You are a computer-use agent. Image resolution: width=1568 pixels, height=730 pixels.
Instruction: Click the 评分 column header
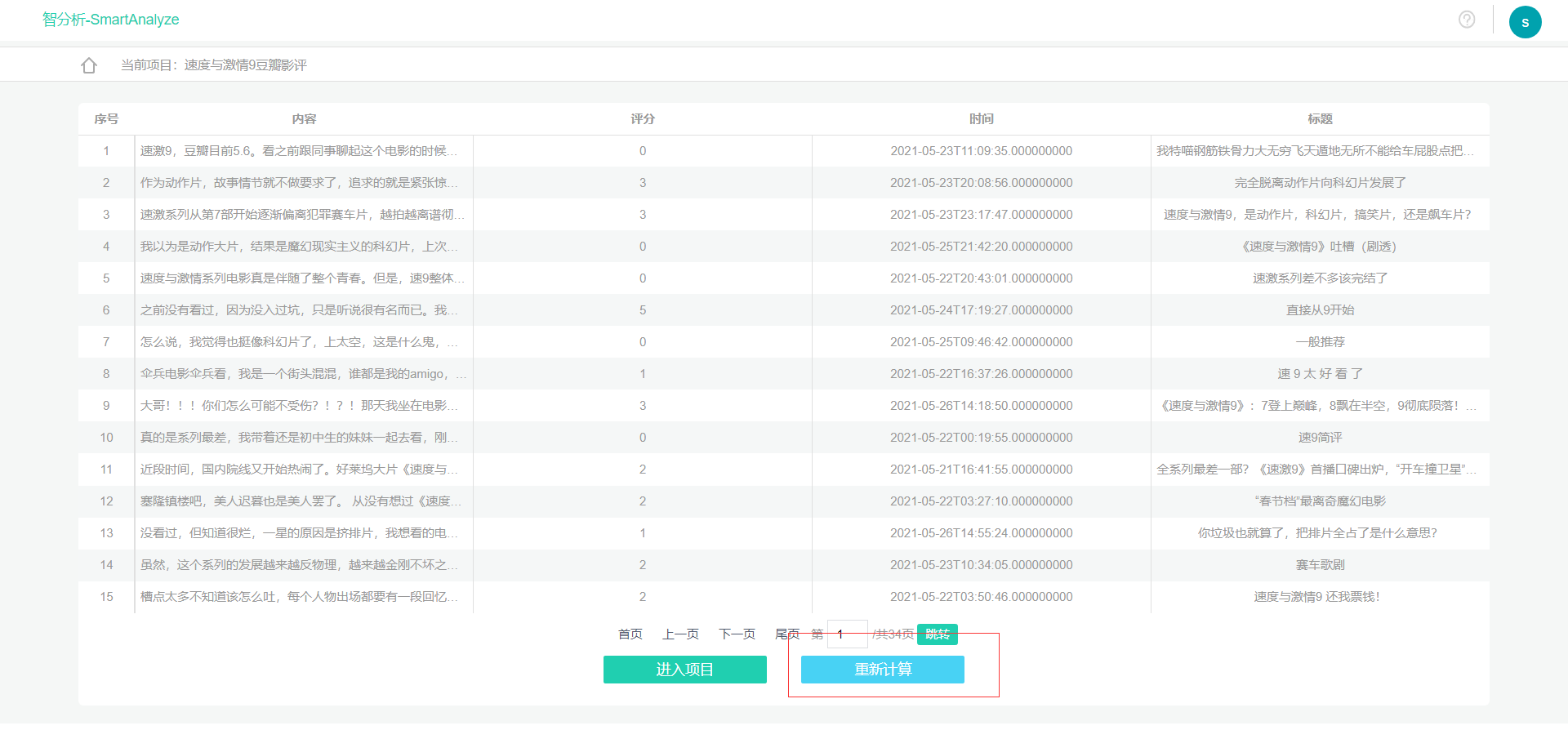[643, 119]
